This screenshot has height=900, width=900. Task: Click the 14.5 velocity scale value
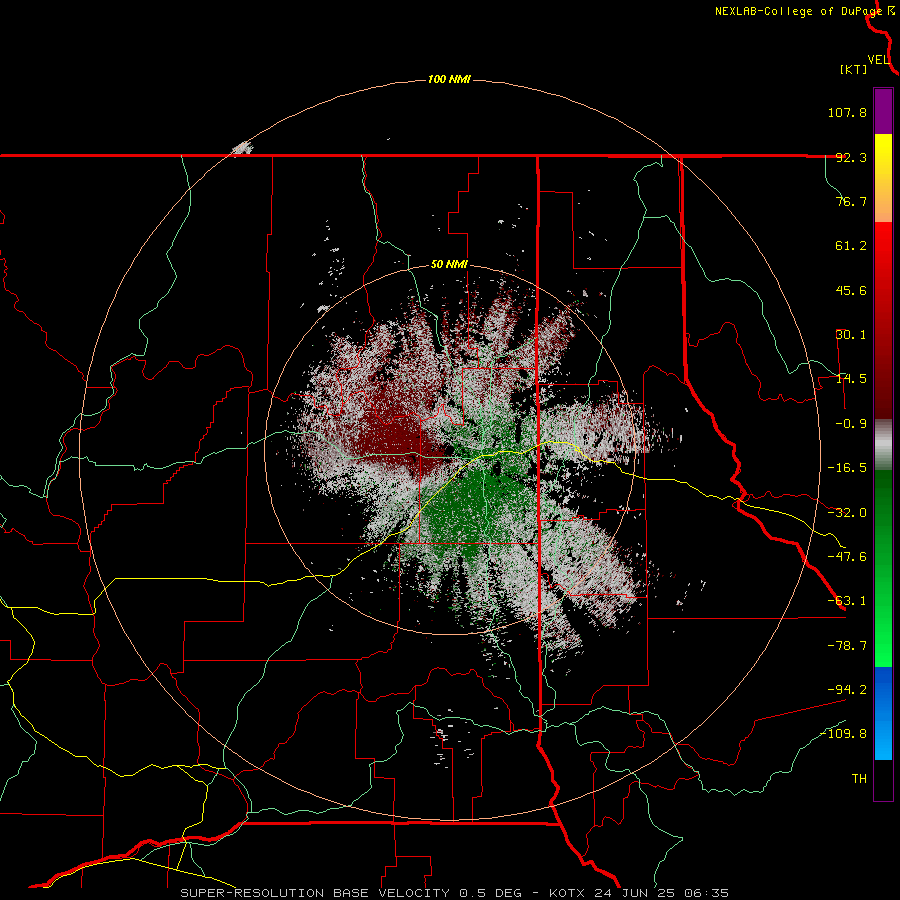[x=851, y=379]
